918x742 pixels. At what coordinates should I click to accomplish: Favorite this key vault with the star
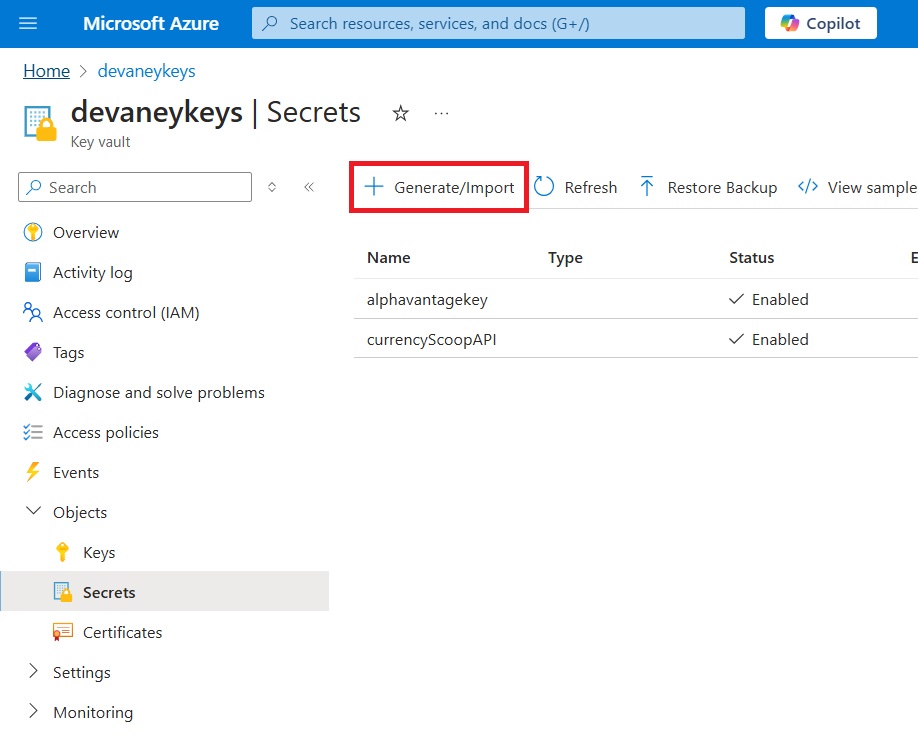click(400, 112)
